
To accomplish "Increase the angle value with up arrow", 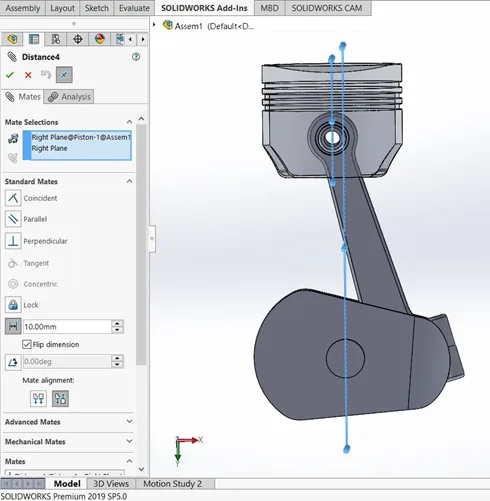I will pyautogui.click(x=117, y=358).
